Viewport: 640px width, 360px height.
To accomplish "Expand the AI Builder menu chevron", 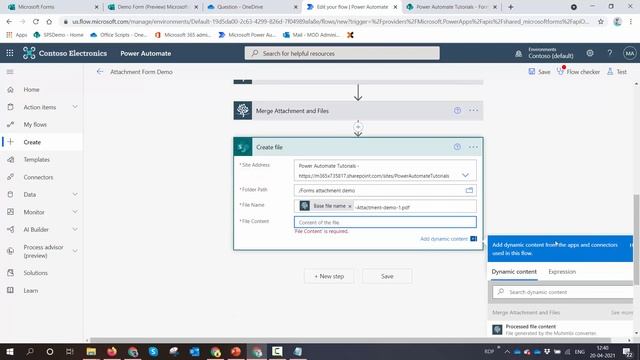I will pyautogui.click(x=75, y=229).
